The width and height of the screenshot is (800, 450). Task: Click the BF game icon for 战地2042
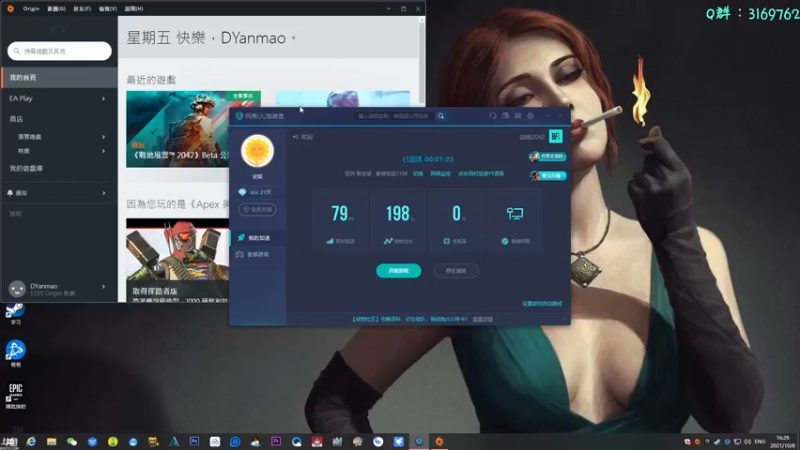click(556, 136)
